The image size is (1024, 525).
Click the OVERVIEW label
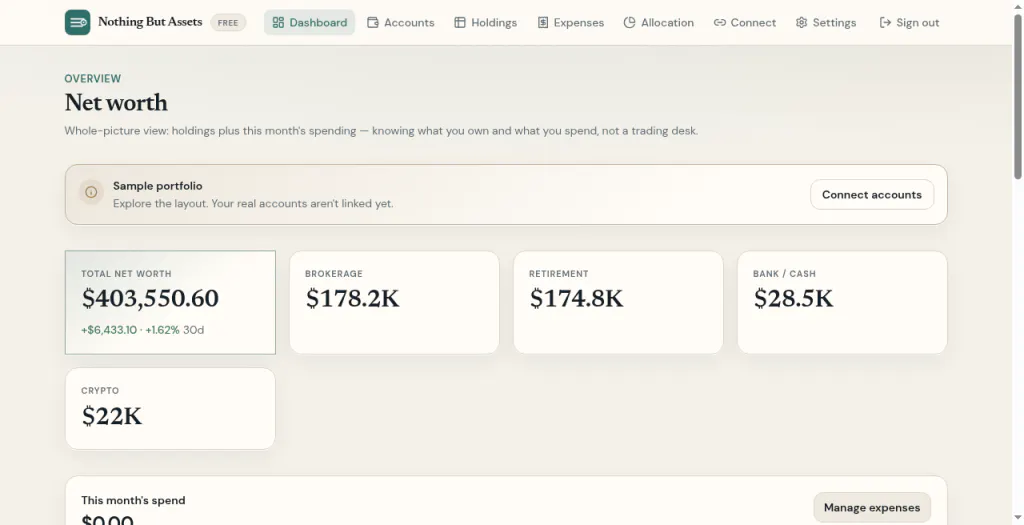click(93, 78)
